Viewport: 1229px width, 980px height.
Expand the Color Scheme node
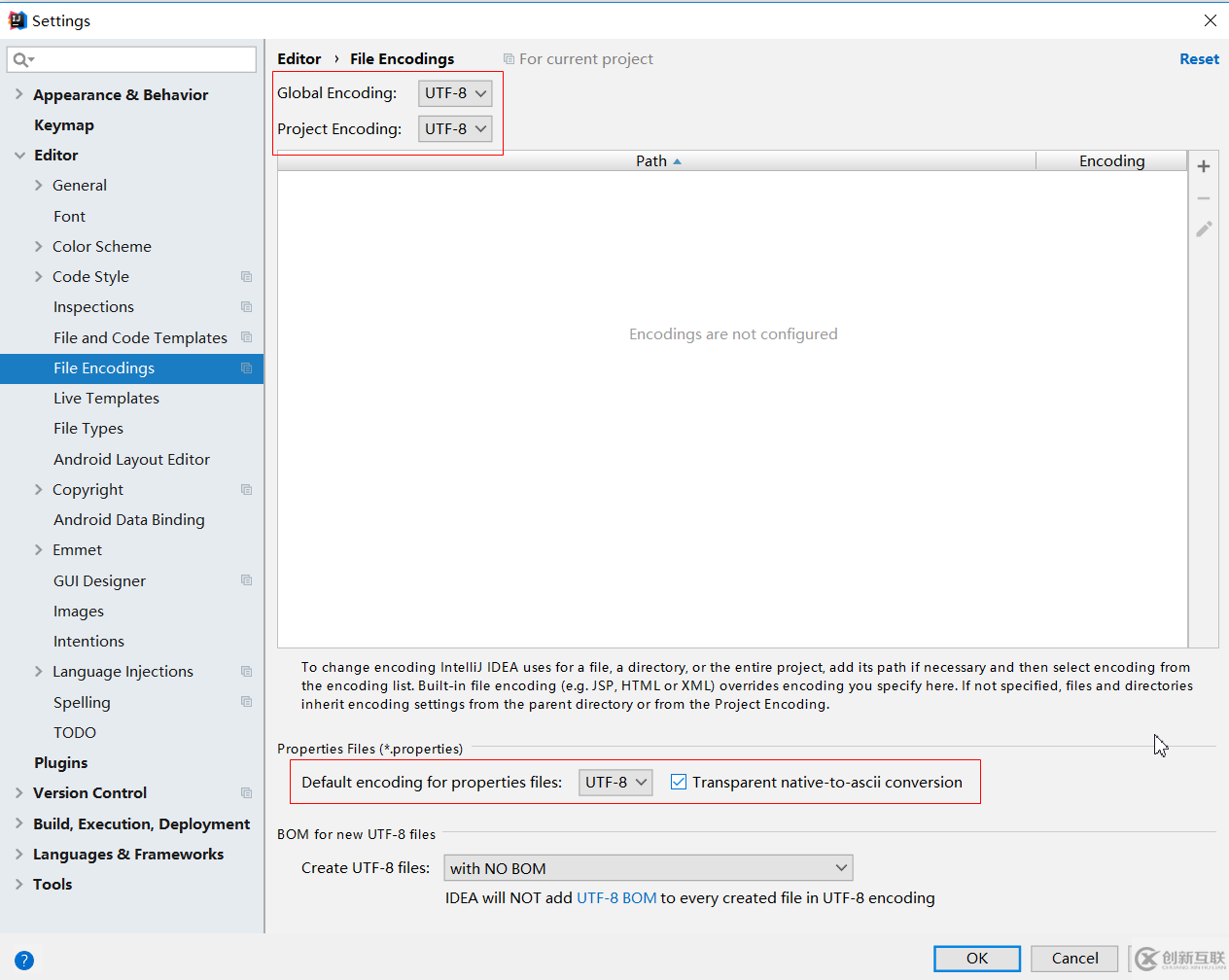(x=39, y=247)
